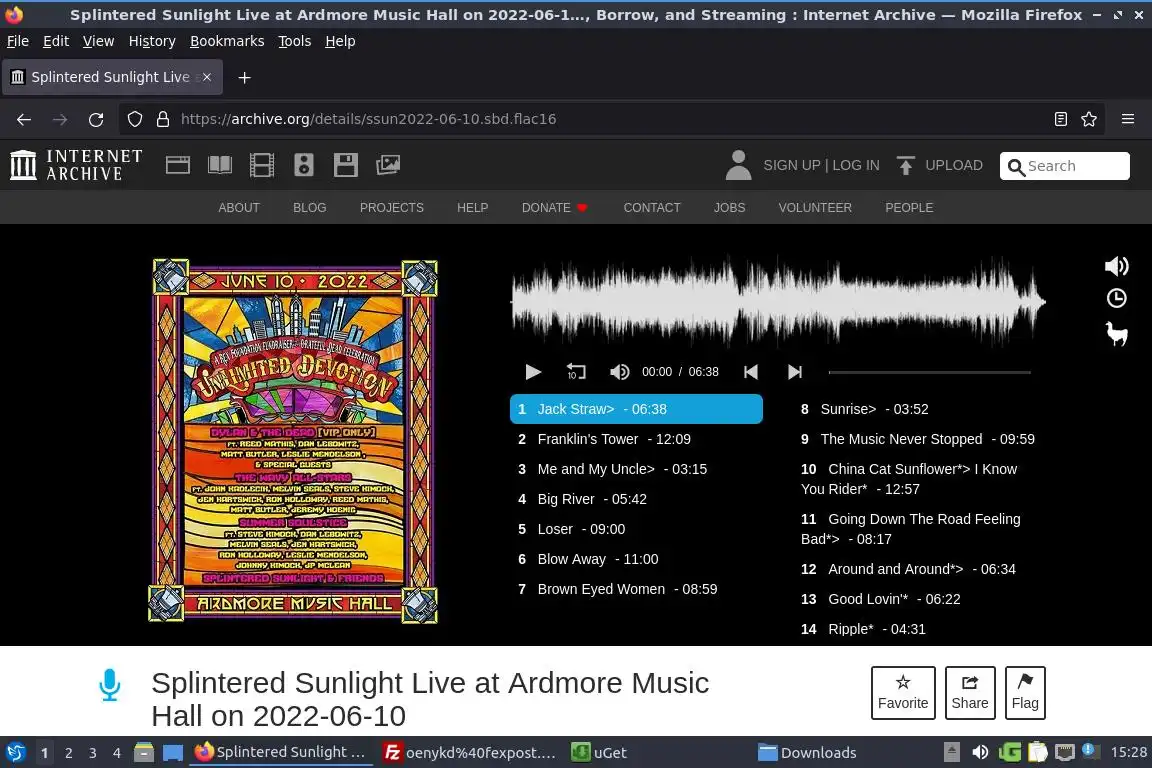Switch to workspace 2 in taskbar
Image resolution: width=1152 pixels, height=768 pixels.
(68, 753)
